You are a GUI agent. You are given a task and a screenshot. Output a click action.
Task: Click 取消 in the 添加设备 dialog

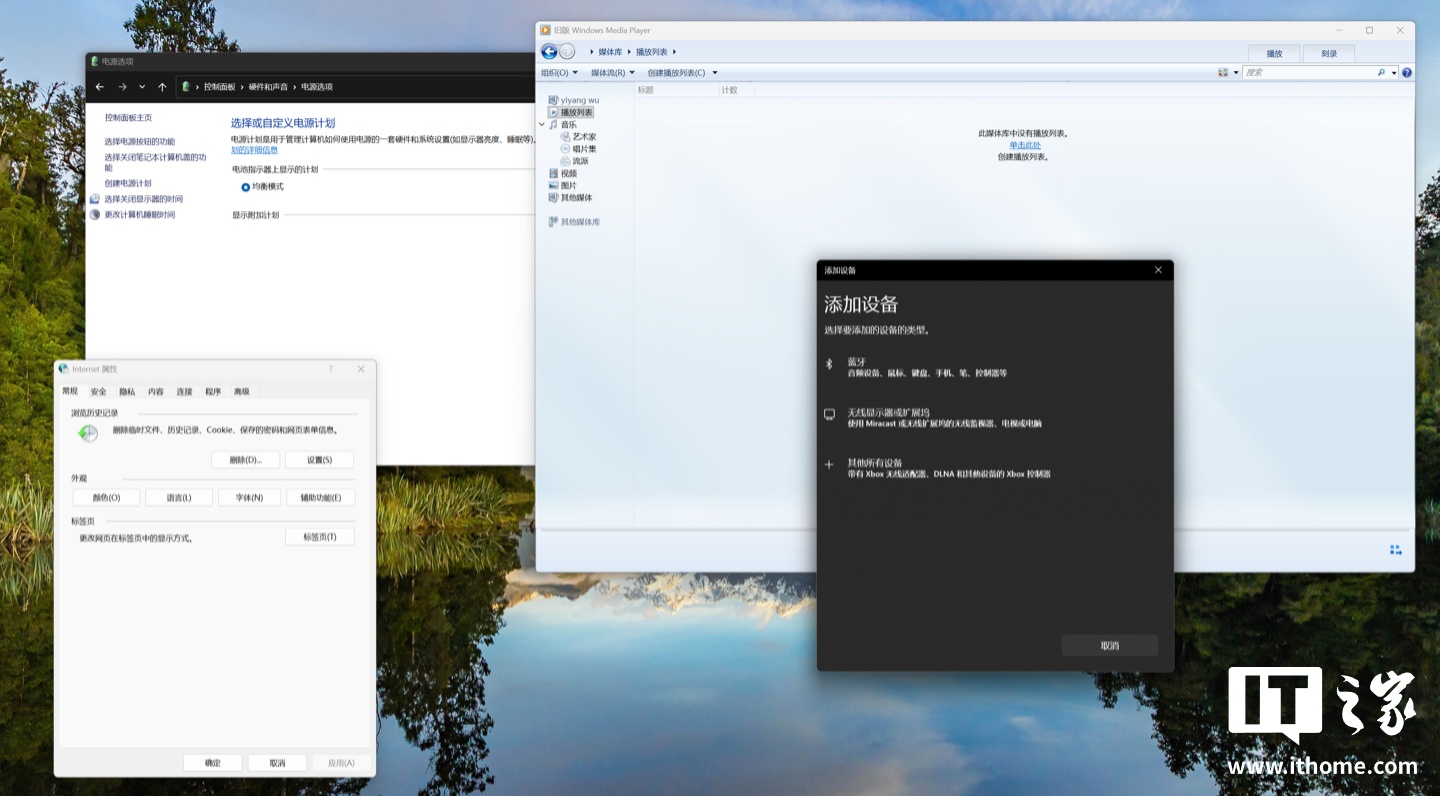[1110, 646]
